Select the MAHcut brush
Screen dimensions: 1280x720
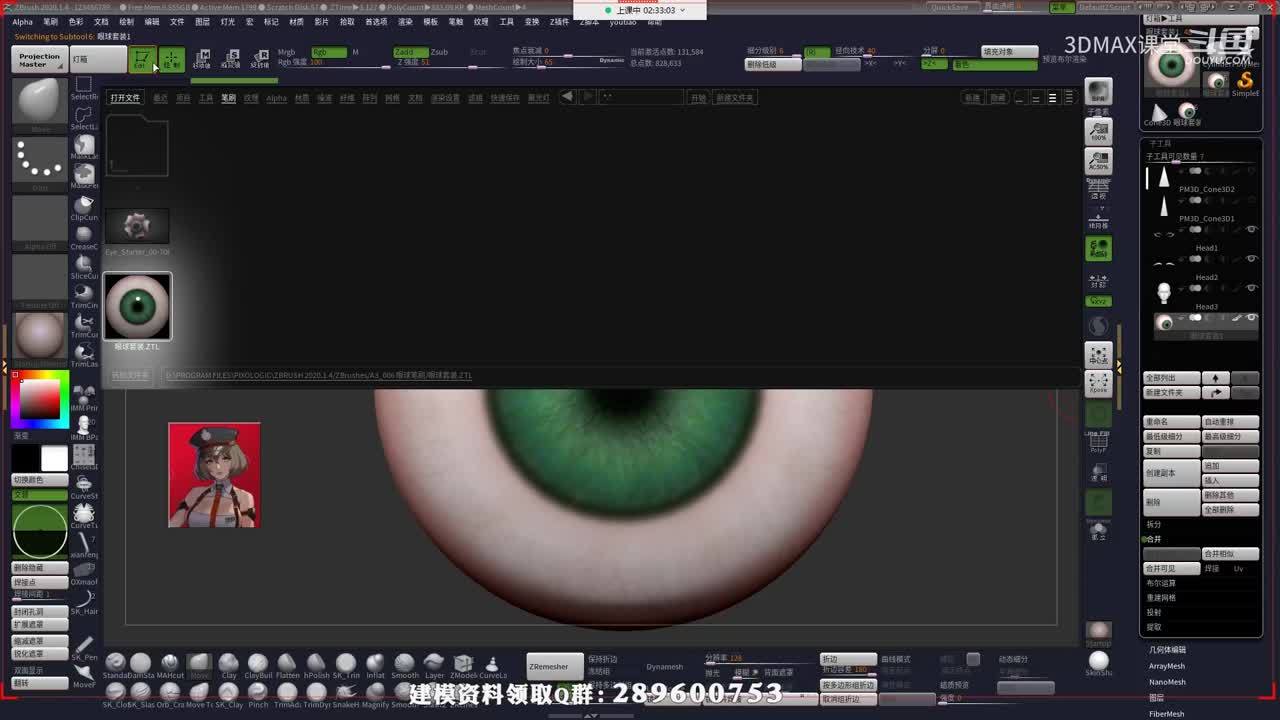pyautogui.click(x=170, y=666)
